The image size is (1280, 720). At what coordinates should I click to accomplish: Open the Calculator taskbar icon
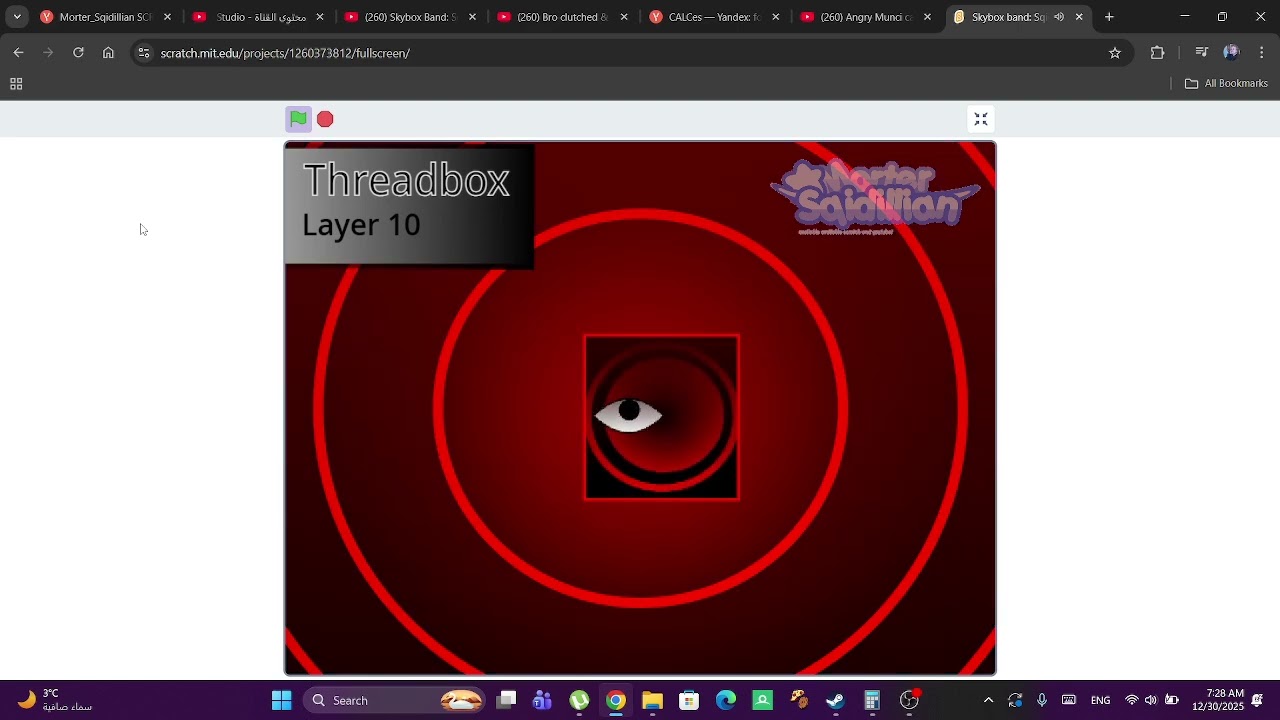872,700
